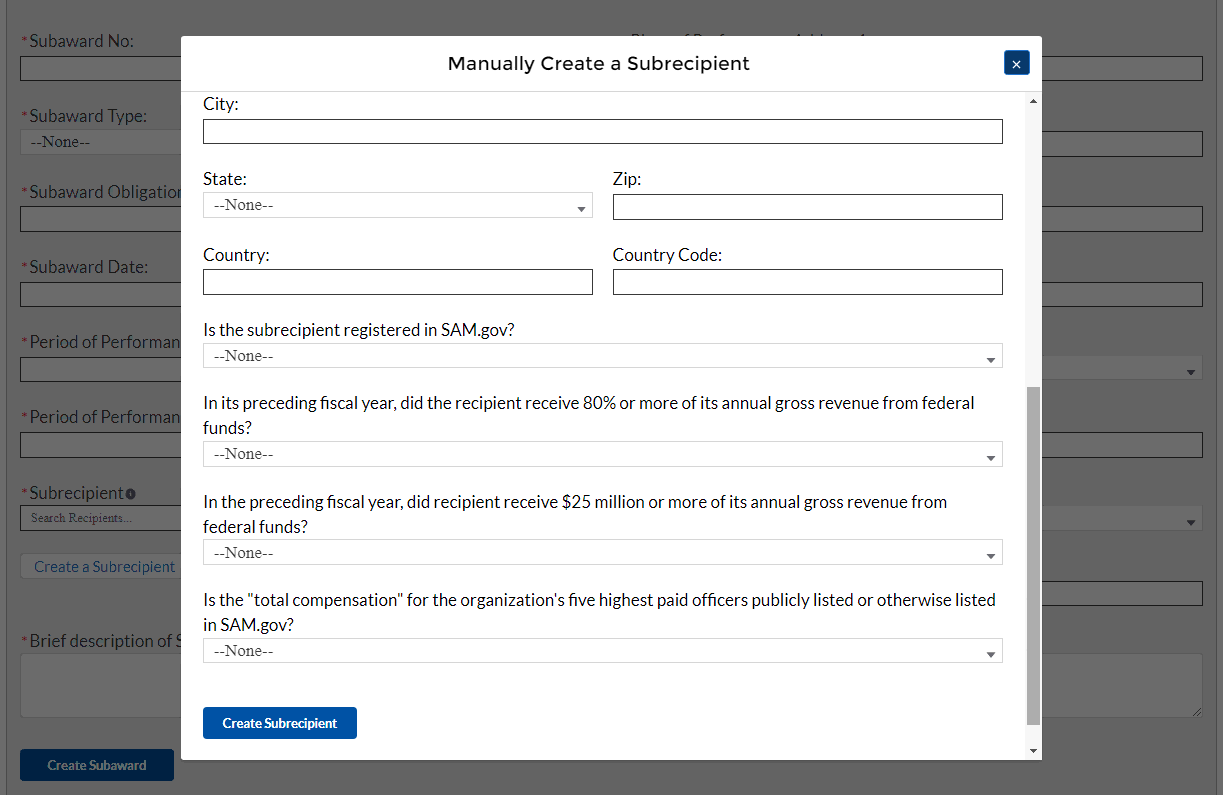Click into the Country field

397,282
